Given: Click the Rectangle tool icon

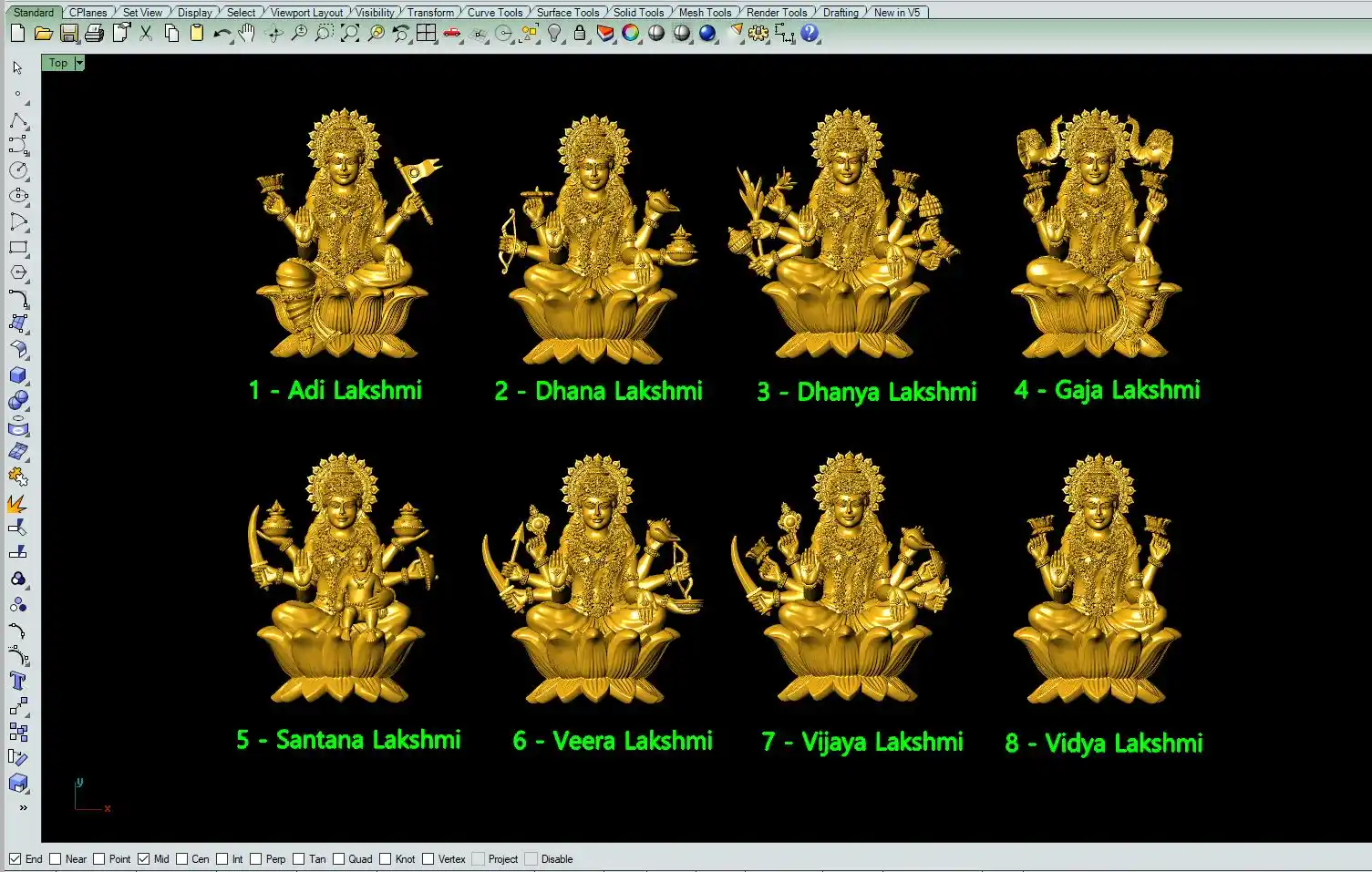Looking at the screenshot, I should (x=17, y=247).
